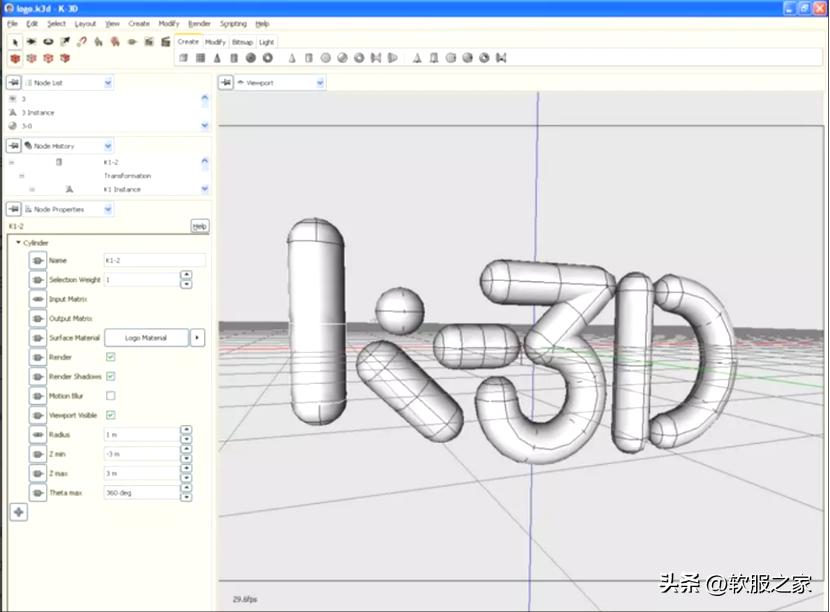Click the connect icon beside Radius property
The image size is (830, 612).
coord(38,435)
